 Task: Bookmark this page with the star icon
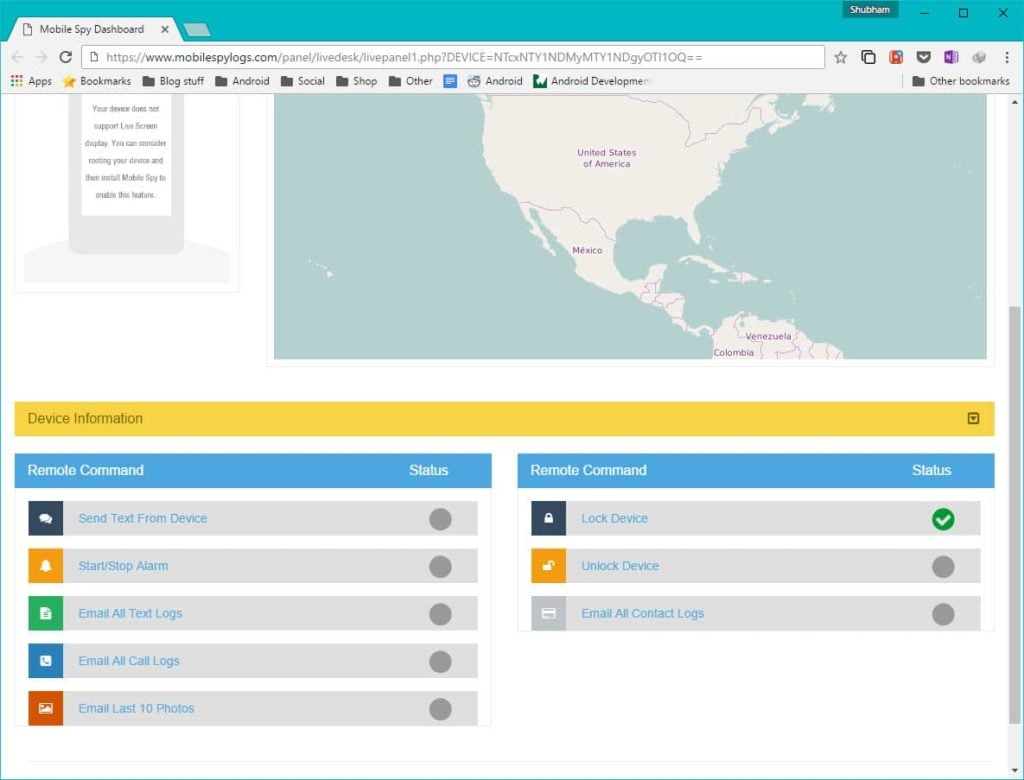tap(840, 57)
